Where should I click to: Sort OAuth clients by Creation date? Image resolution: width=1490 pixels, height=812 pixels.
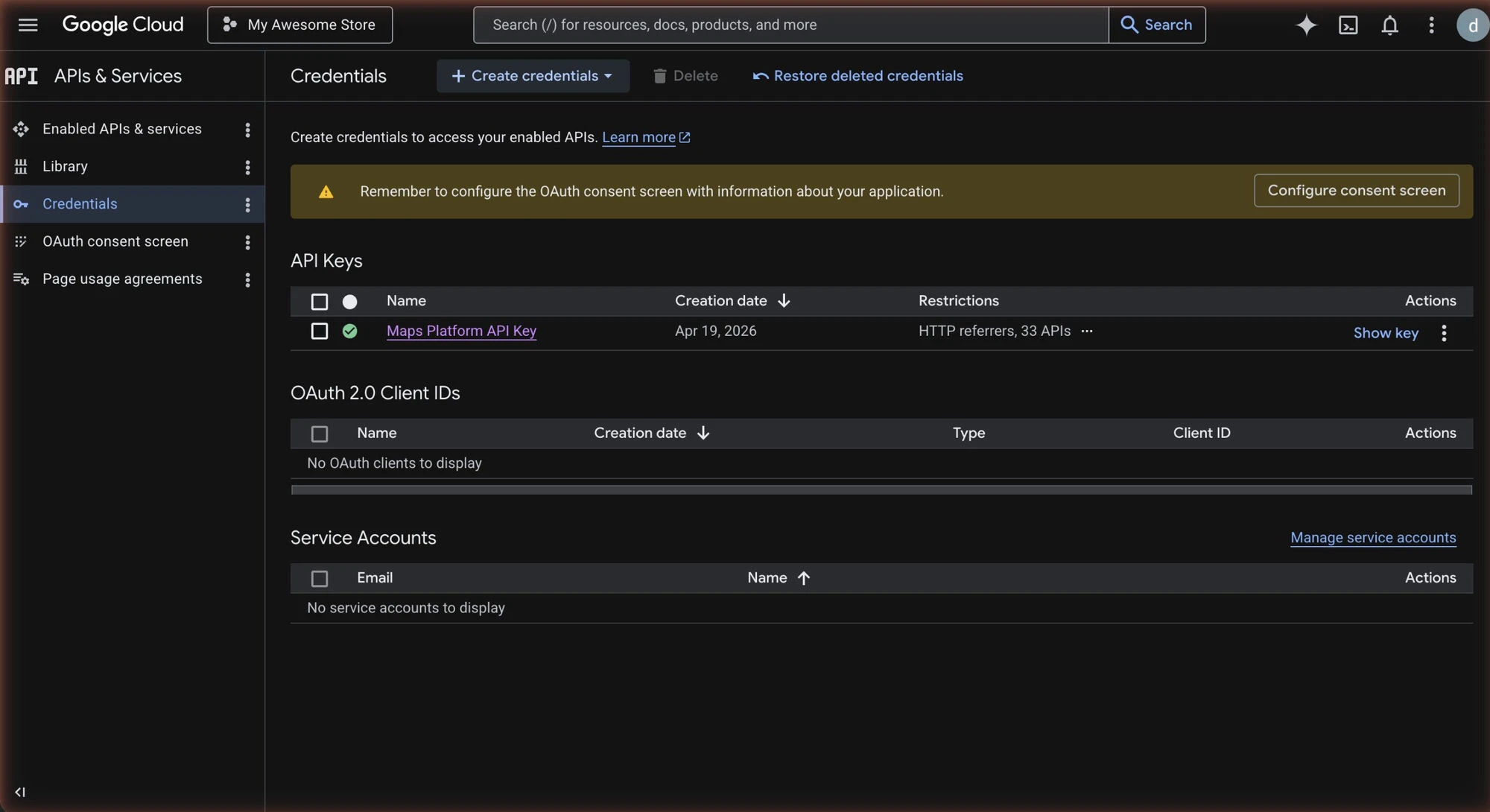tap(652, 433)
